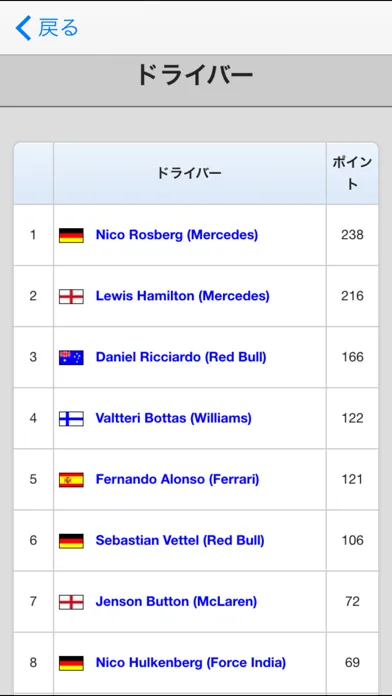Open Lewis Hamilton (Mercedes) link
Viewport: 392px width, 696px height.
(x=182, y=296)
